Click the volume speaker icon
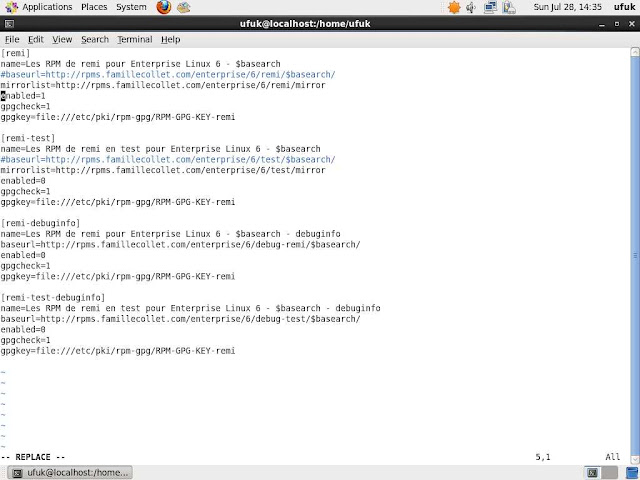 [x=471, y=7]
